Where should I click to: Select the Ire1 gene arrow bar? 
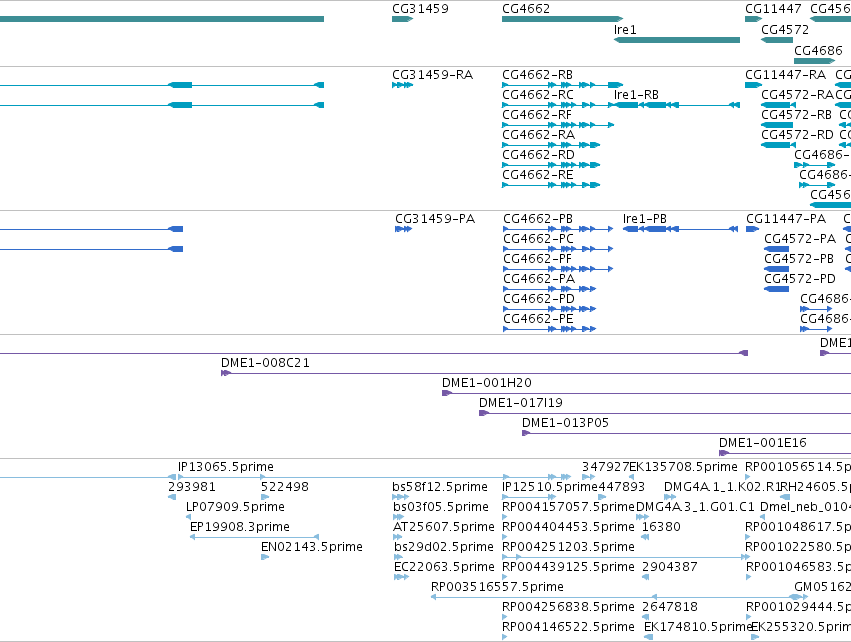(x=677, y=40)
